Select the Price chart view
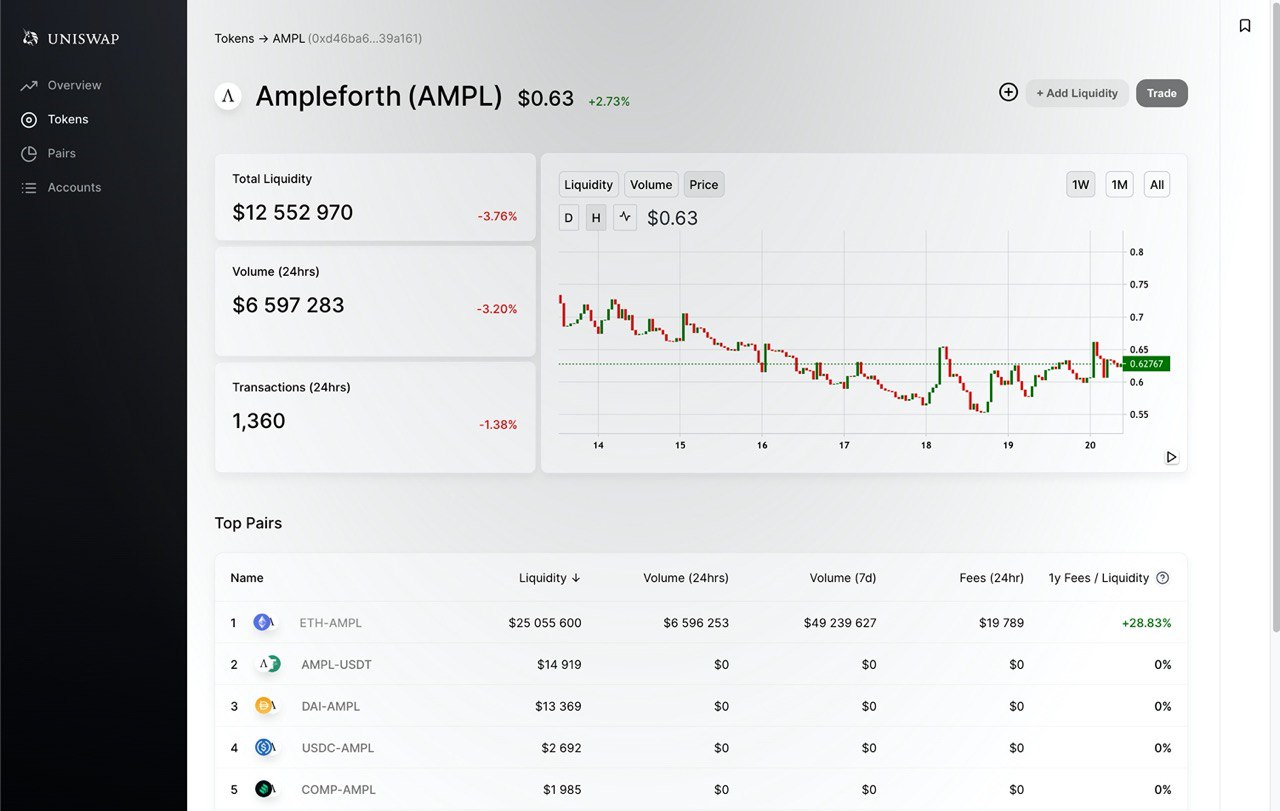This screenshot has width=1280, height=811. click(704, 184)
